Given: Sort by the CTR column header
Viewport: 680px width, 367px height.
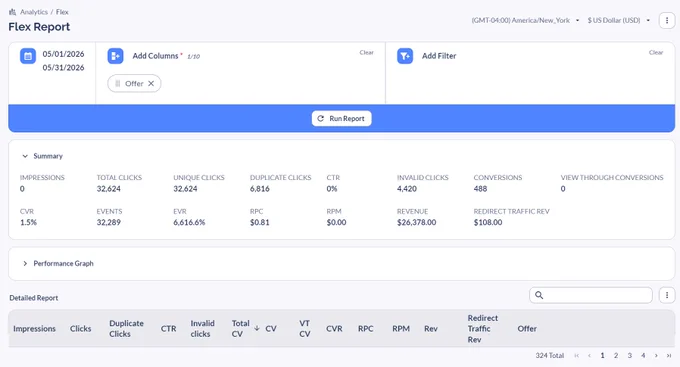Looking at the screenshot, I should 169,329.
